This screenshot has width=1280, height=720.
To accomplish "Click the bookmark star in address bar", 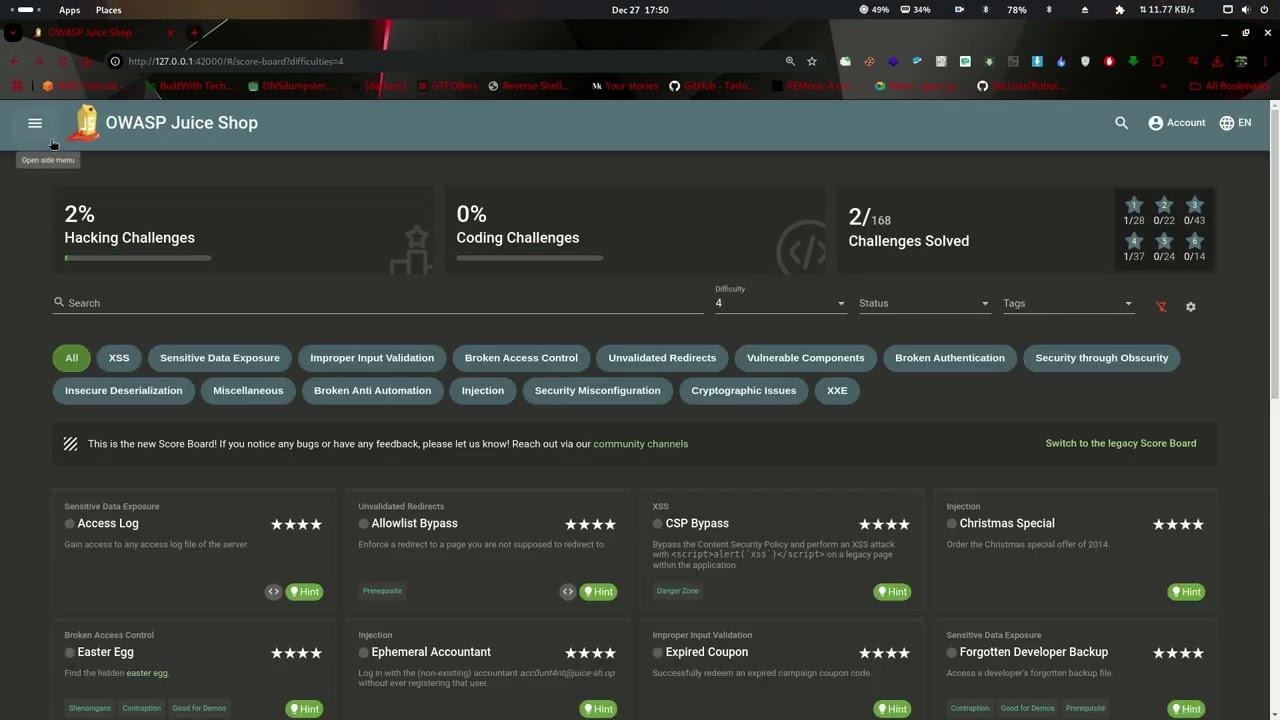I will (812, 61).
